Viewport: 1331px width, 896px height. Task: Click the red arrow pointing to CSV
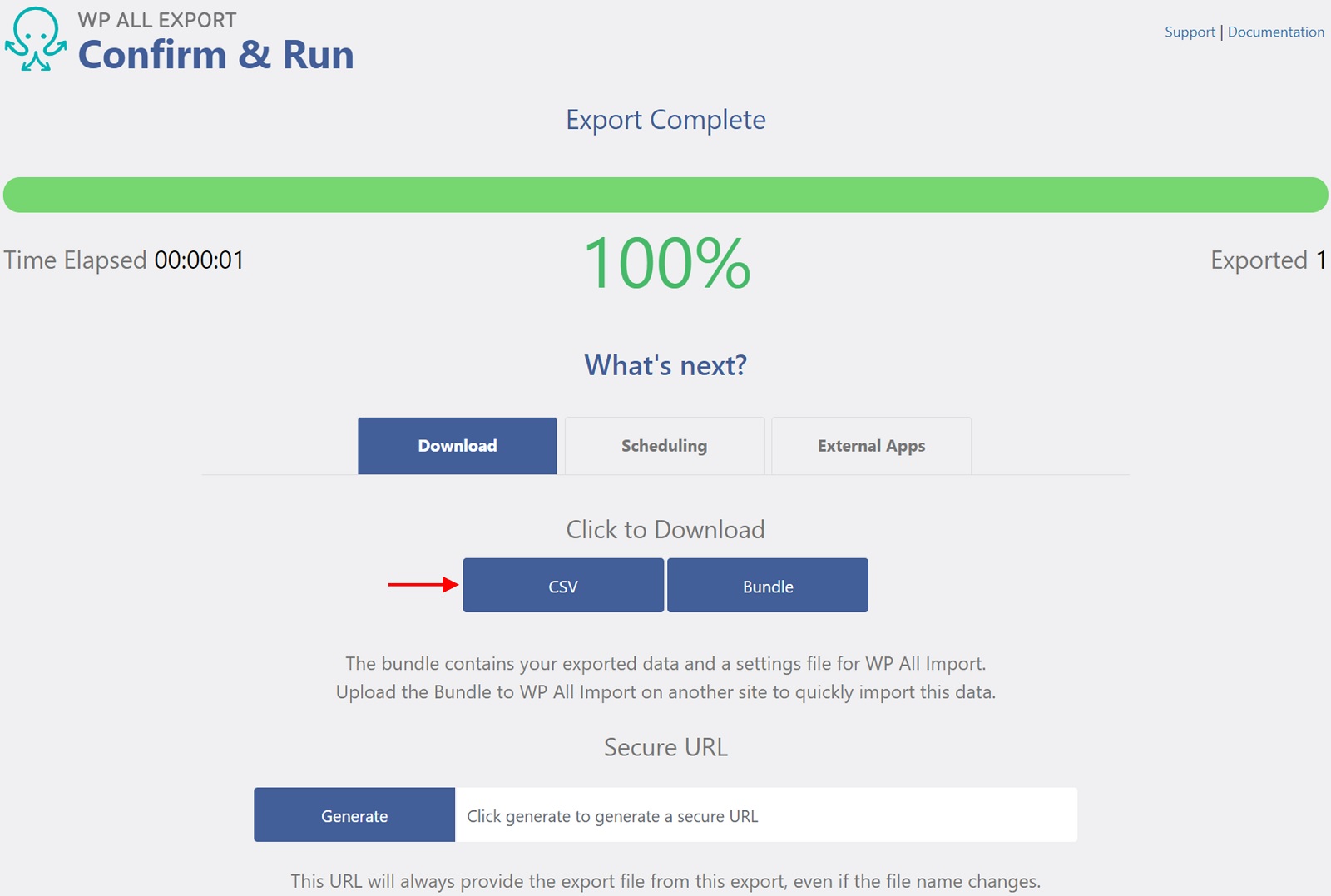tap(423, 585)
